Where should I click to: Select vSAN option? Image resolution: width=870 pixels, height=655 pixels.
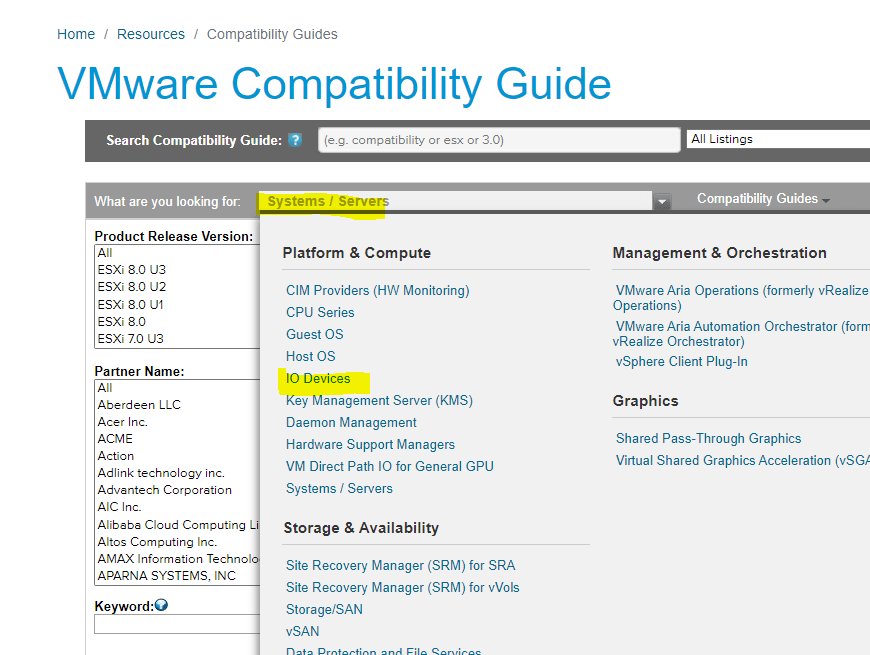[x=302, y=631]
